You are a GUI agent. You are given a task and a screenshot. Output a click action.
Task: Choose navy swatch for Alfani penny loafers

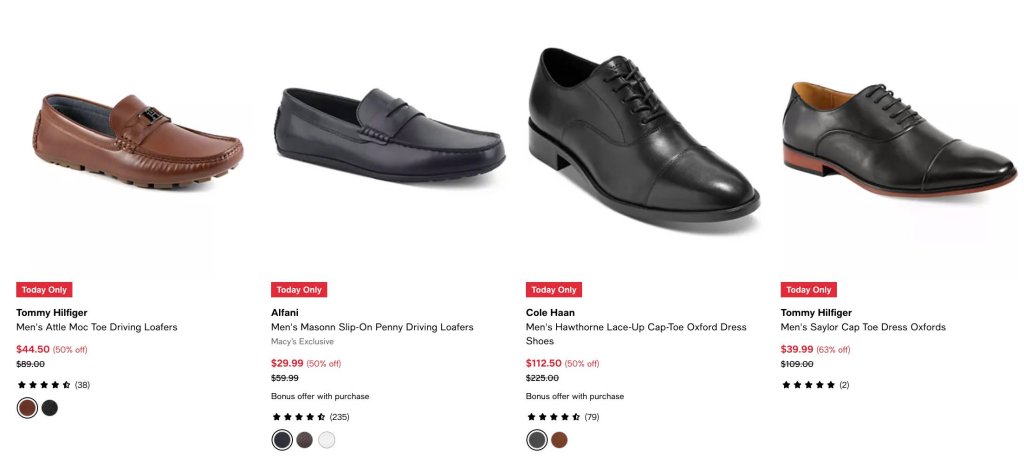(282, 440)
